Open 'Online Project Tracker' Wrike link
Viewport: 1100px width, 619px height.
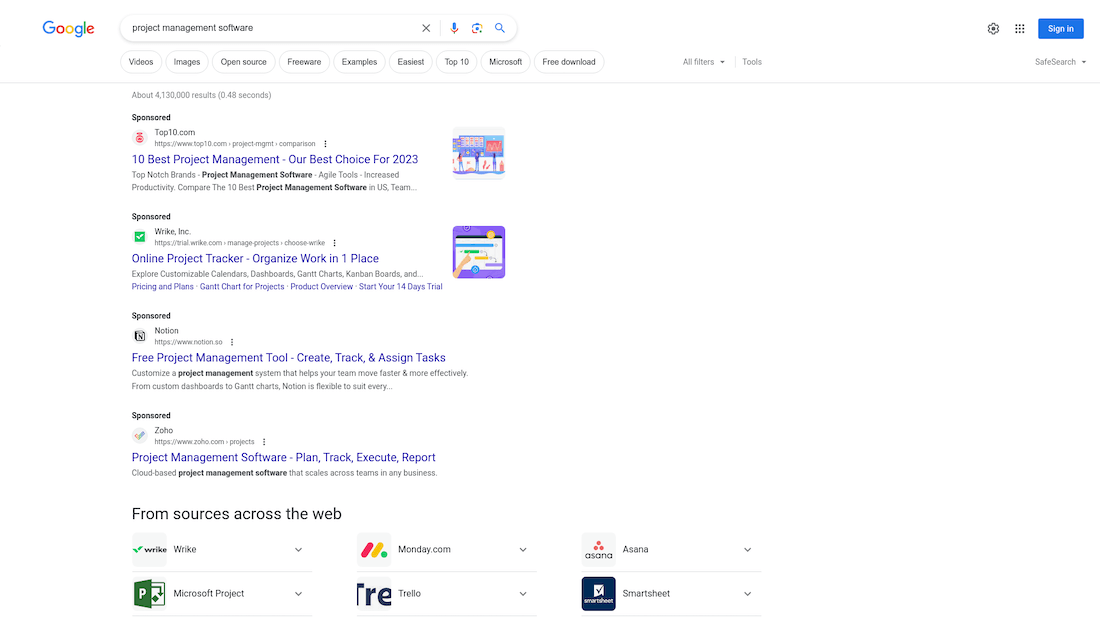tap(255, 258)
